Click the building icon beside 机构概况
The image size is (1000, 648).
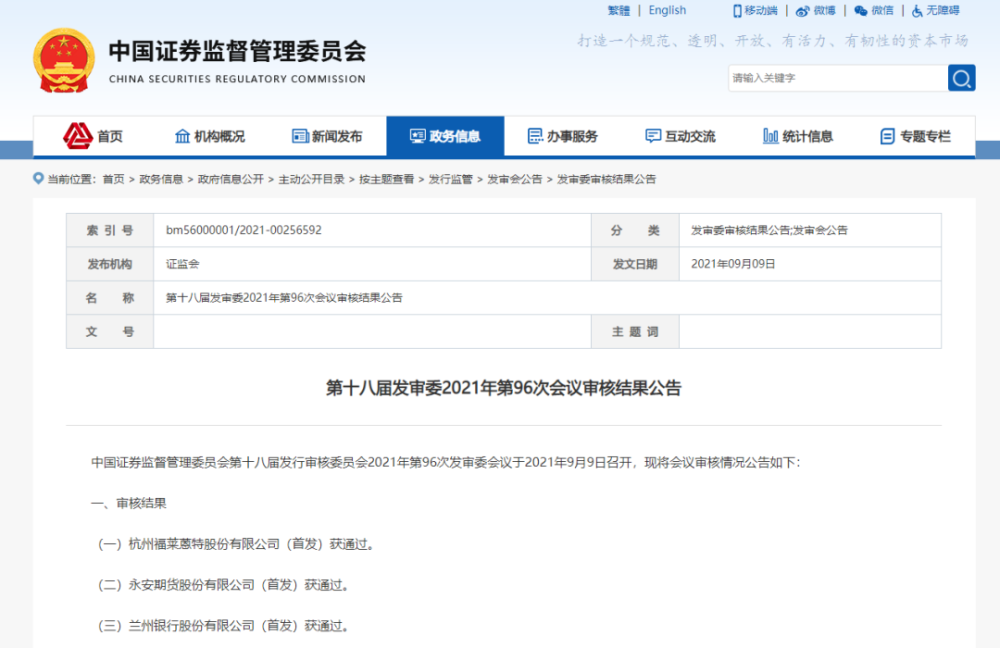(181, 134)
